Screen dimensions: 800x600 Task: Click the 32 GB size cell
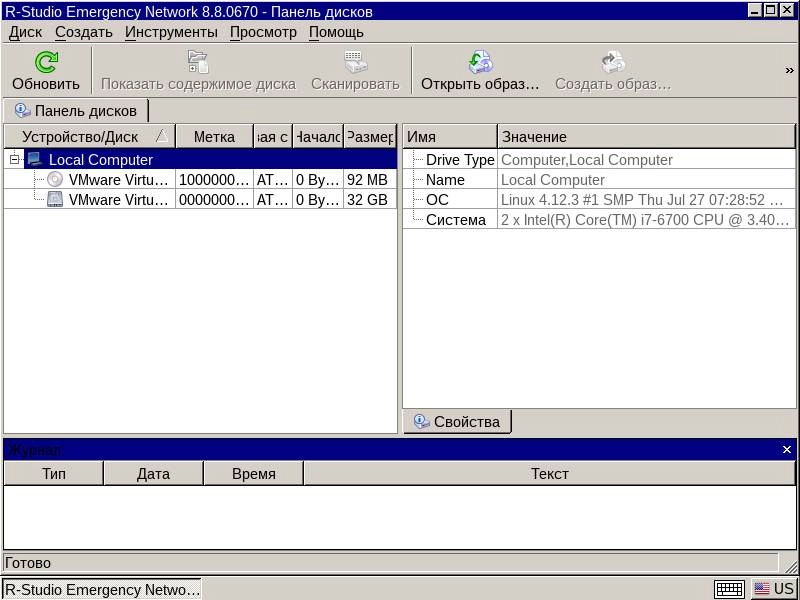[370, 199]
